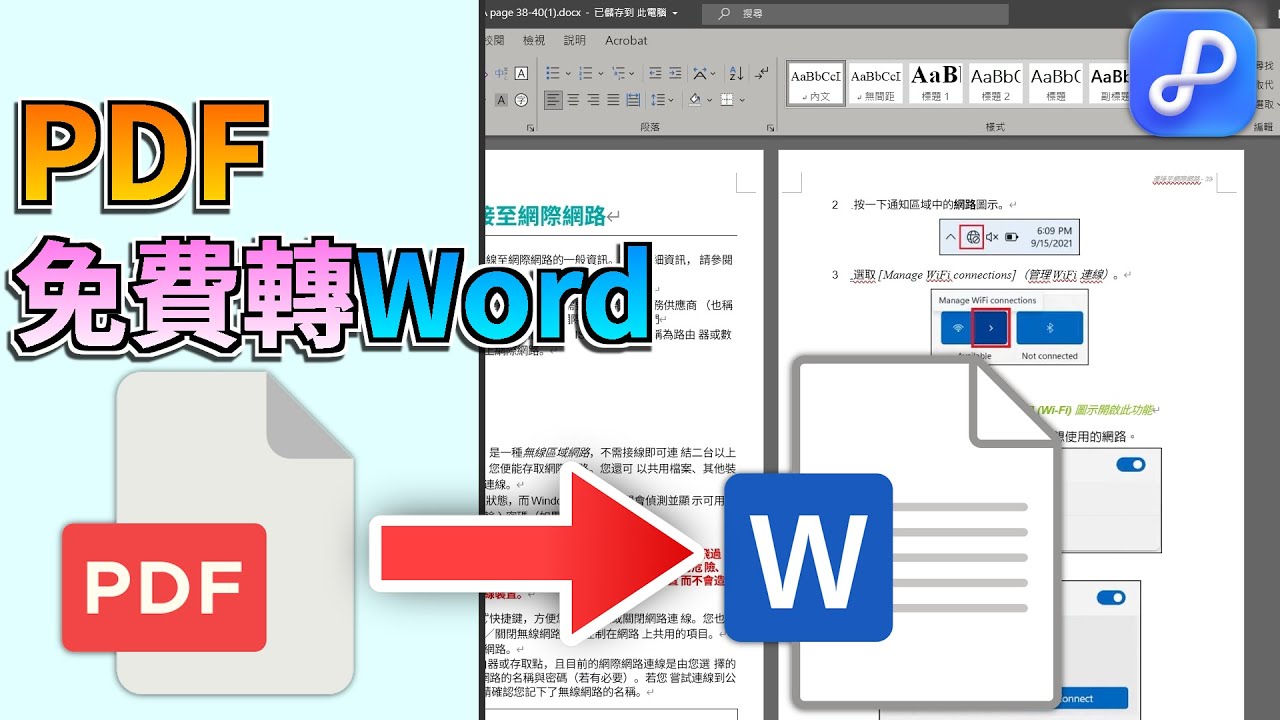Apply the 標題 style from the gallery
Screen dimensions: 1280x720
pos(1056,83)
